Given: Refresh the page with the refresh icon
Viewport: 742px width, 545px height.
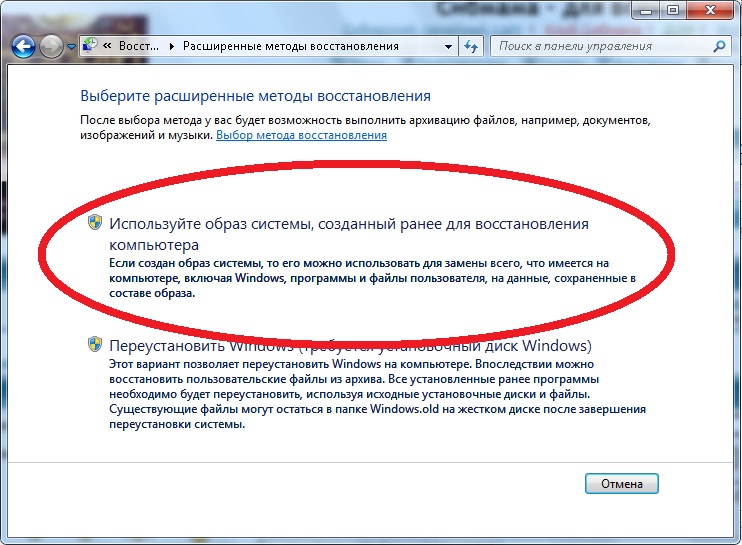Looking at the screenshot, I should [x=471, y=46].
